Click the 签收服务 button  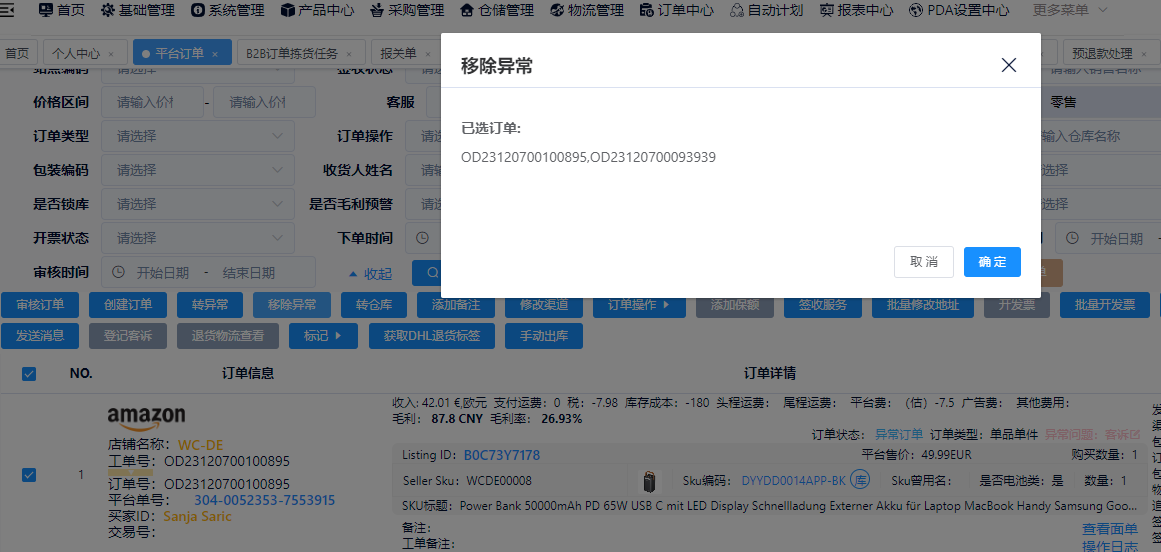823,305
